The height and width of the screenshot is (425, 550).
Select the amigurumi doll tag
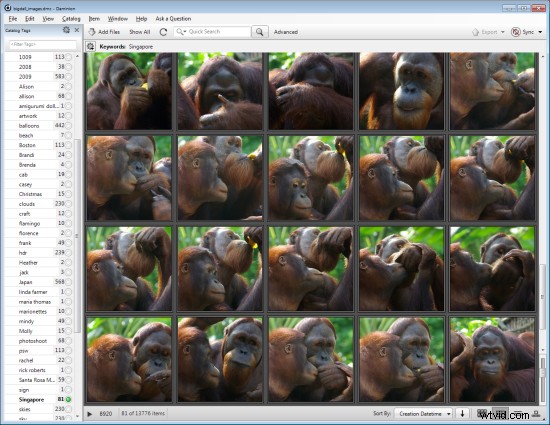pyautogui.click(x=39, y=106)
